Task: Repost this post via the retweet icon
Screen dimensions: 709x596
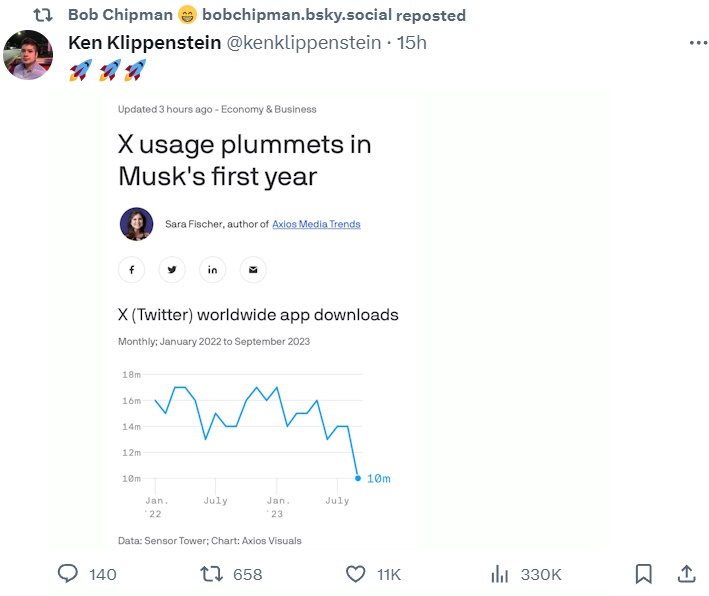Action: 212,574
